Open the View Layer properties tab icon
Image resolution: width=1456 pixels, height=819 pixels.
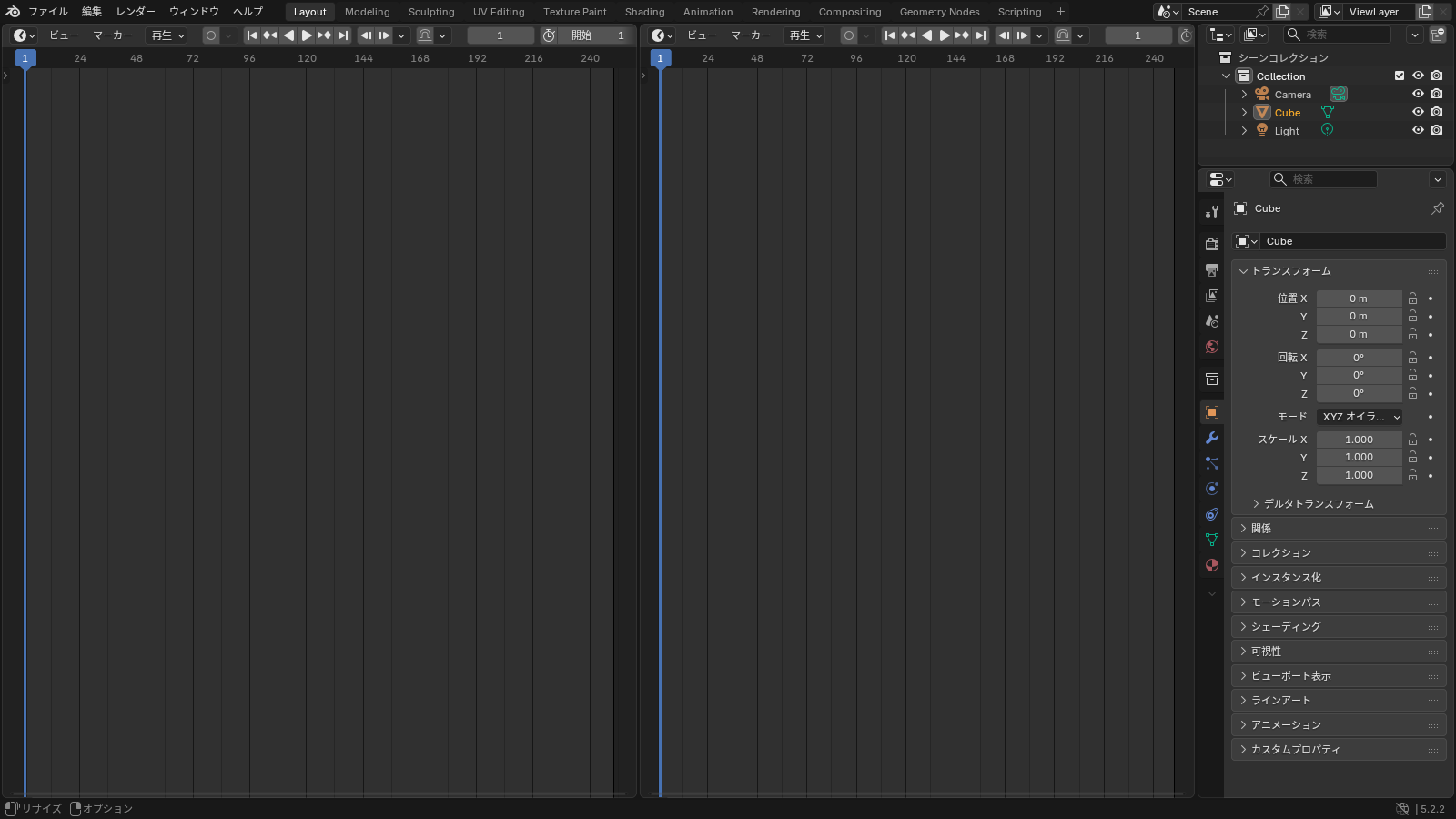1211,296
